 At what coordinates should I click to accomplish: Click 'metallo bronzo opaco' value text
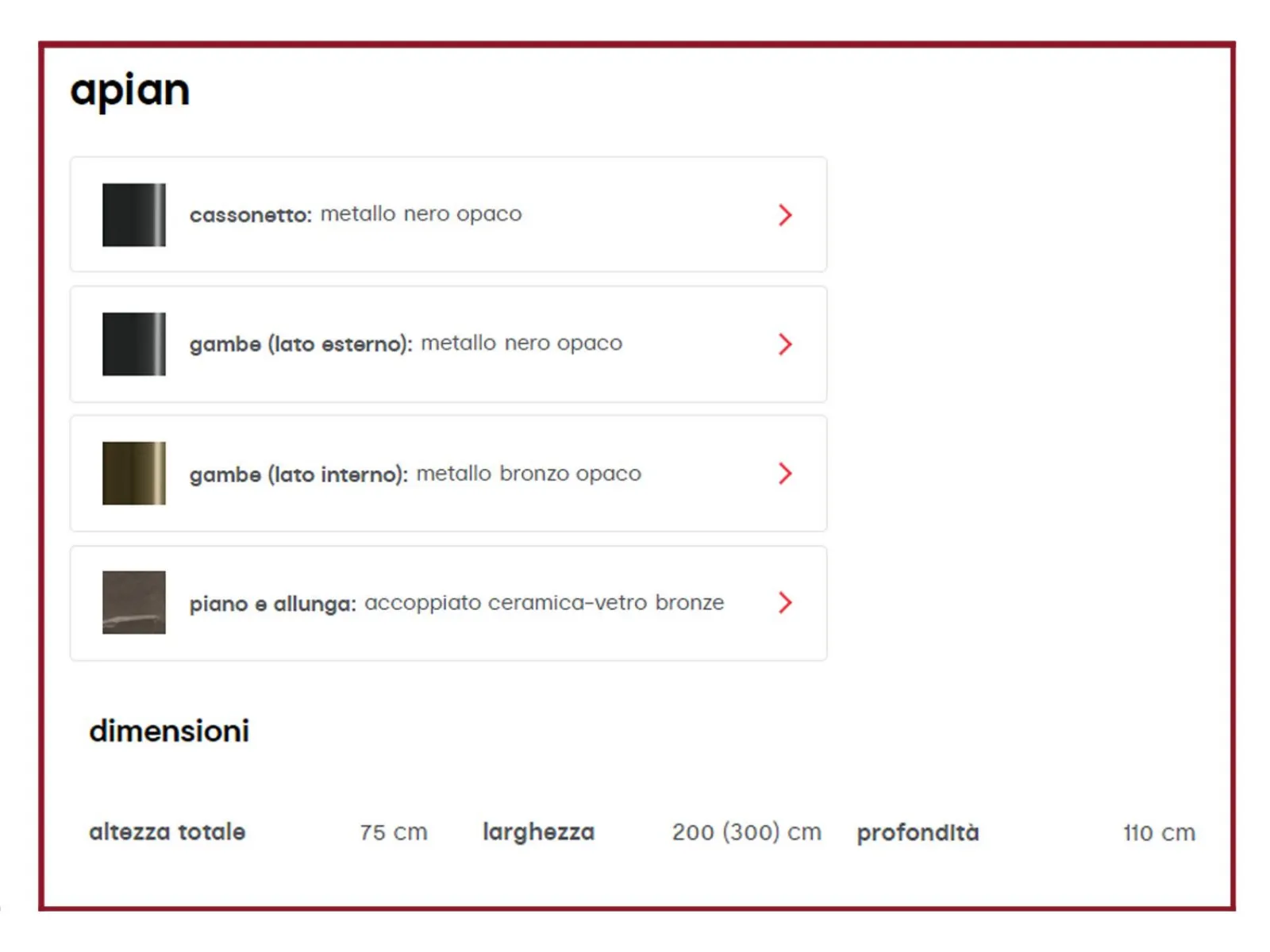point(529,474)
